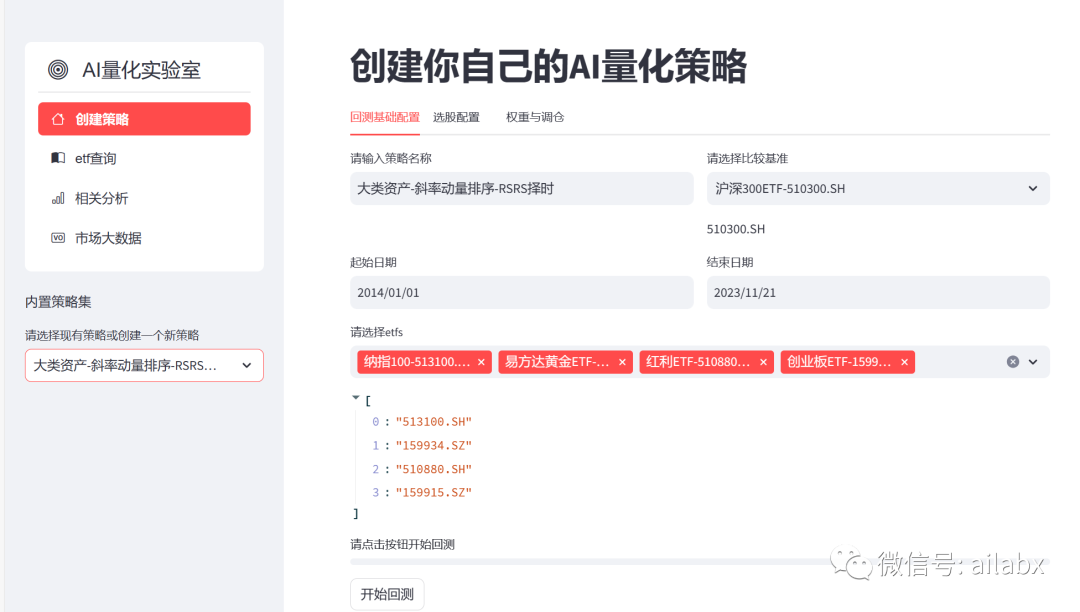Image resolution: width=1080 pixels, height=612 pixels.
Task: Remove the 创业板ETF-1599 tag
Action: coord(904,362)
